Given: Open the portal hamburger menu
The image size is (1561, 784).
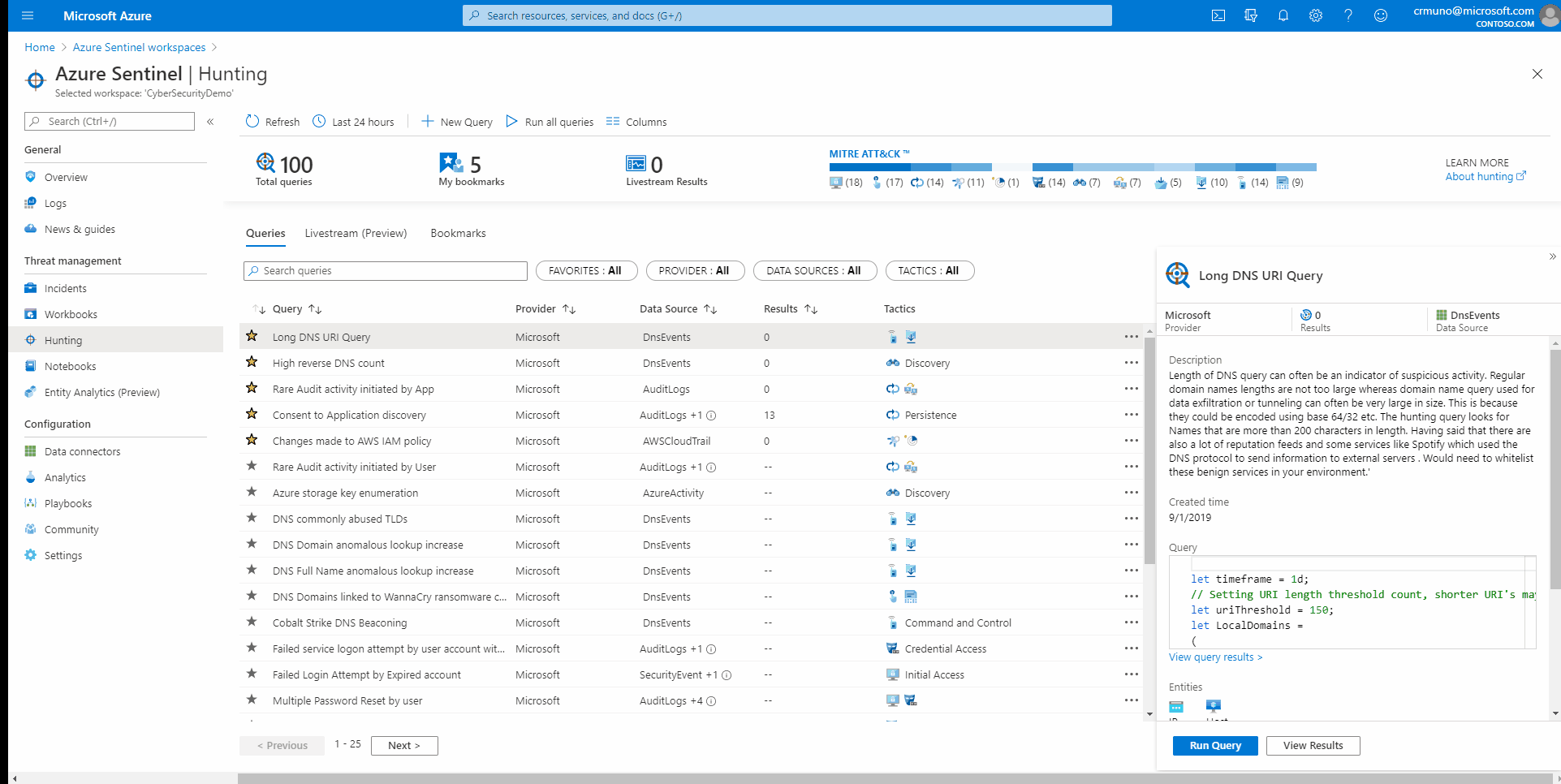Looking at the screenshot, I should tap(28, 15).
